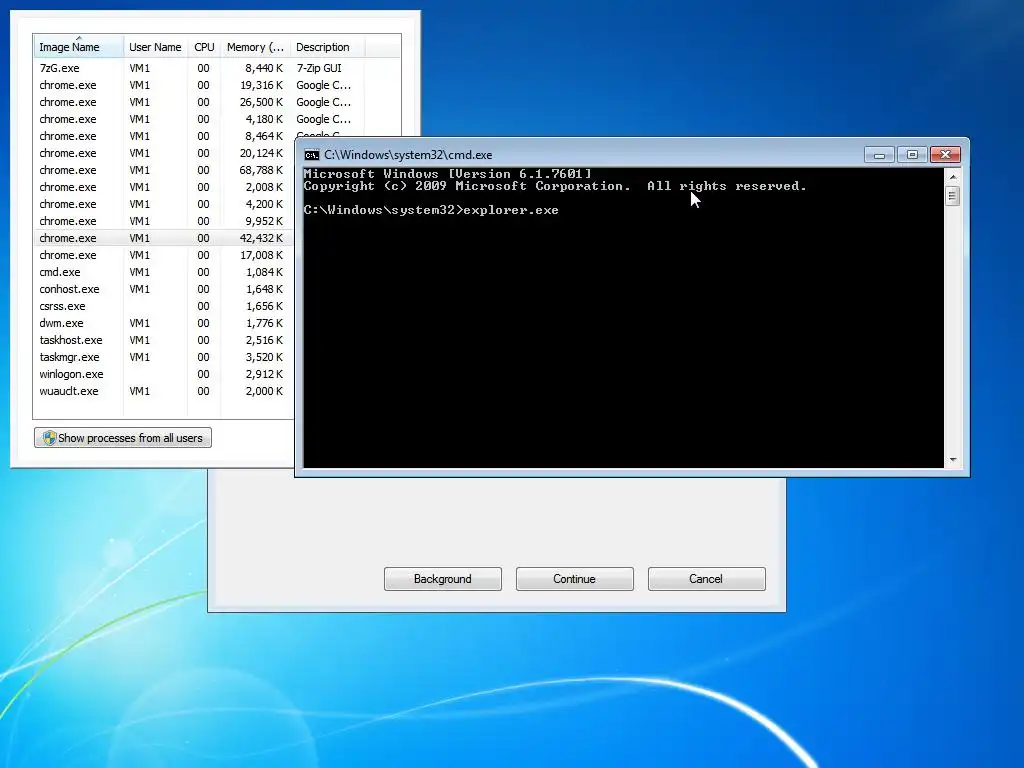Screen dimensions: 1024x768
Task: Select chrome.exe using 42,432 K memory
Action: coord(163,238)
